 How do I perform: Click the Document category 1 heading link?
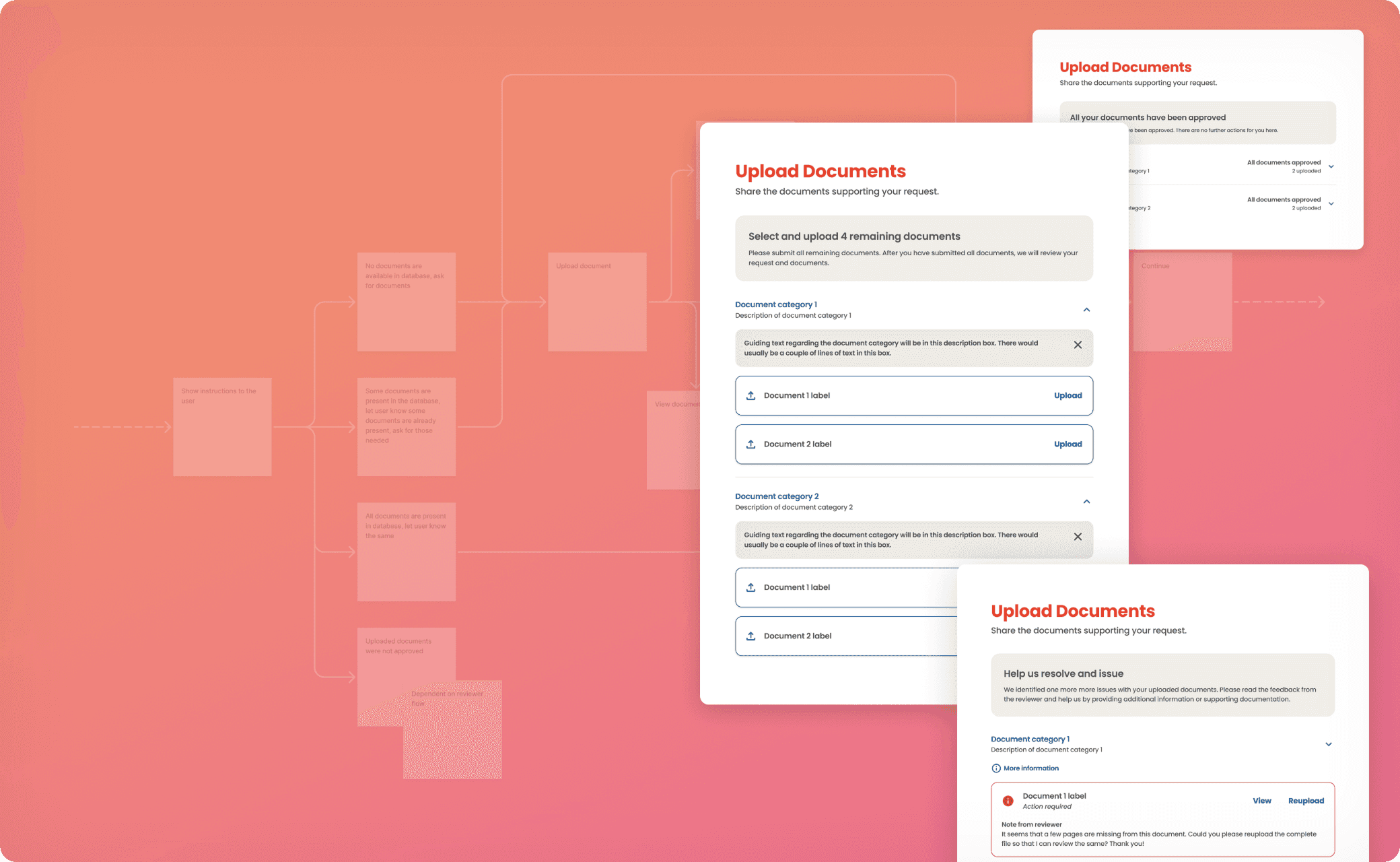tap(775, 304)
